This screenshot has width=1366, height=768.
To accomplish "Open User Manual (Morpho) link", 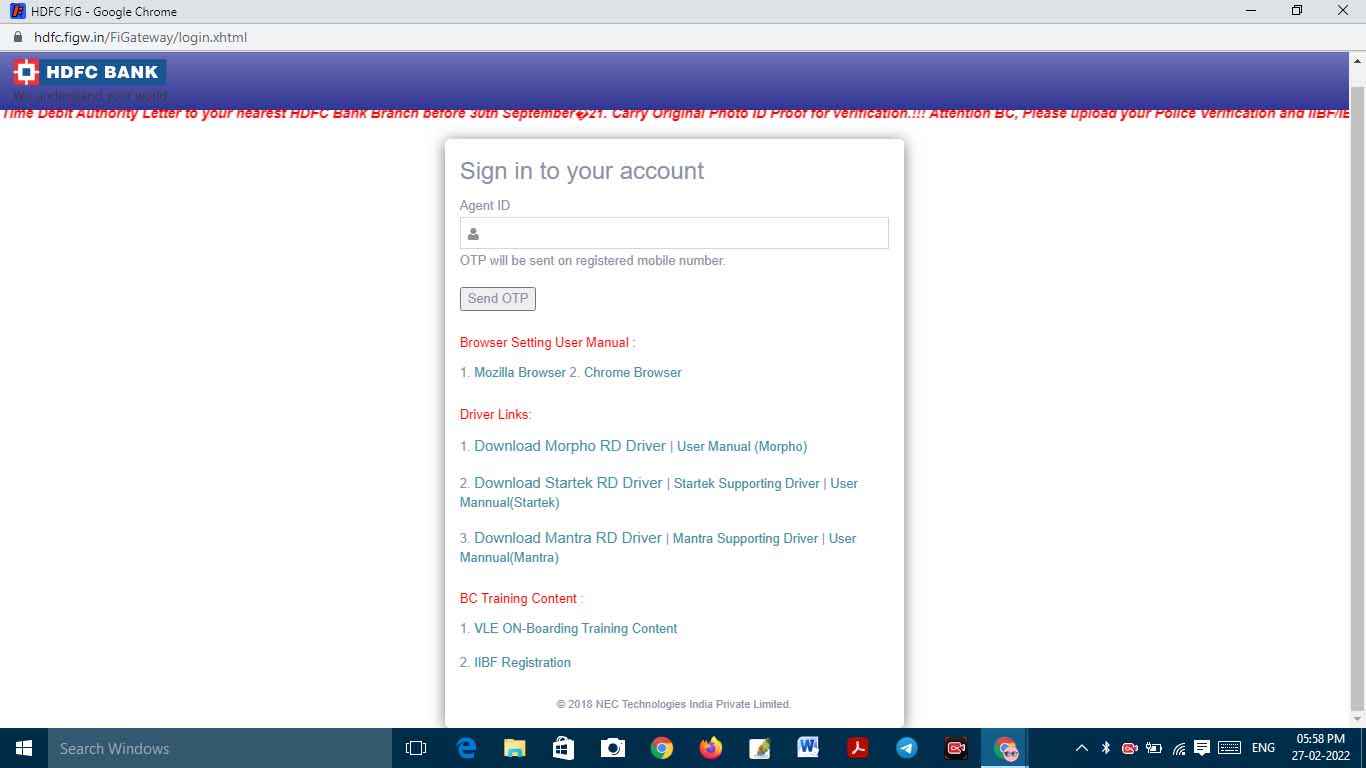I will coord(742,446).
